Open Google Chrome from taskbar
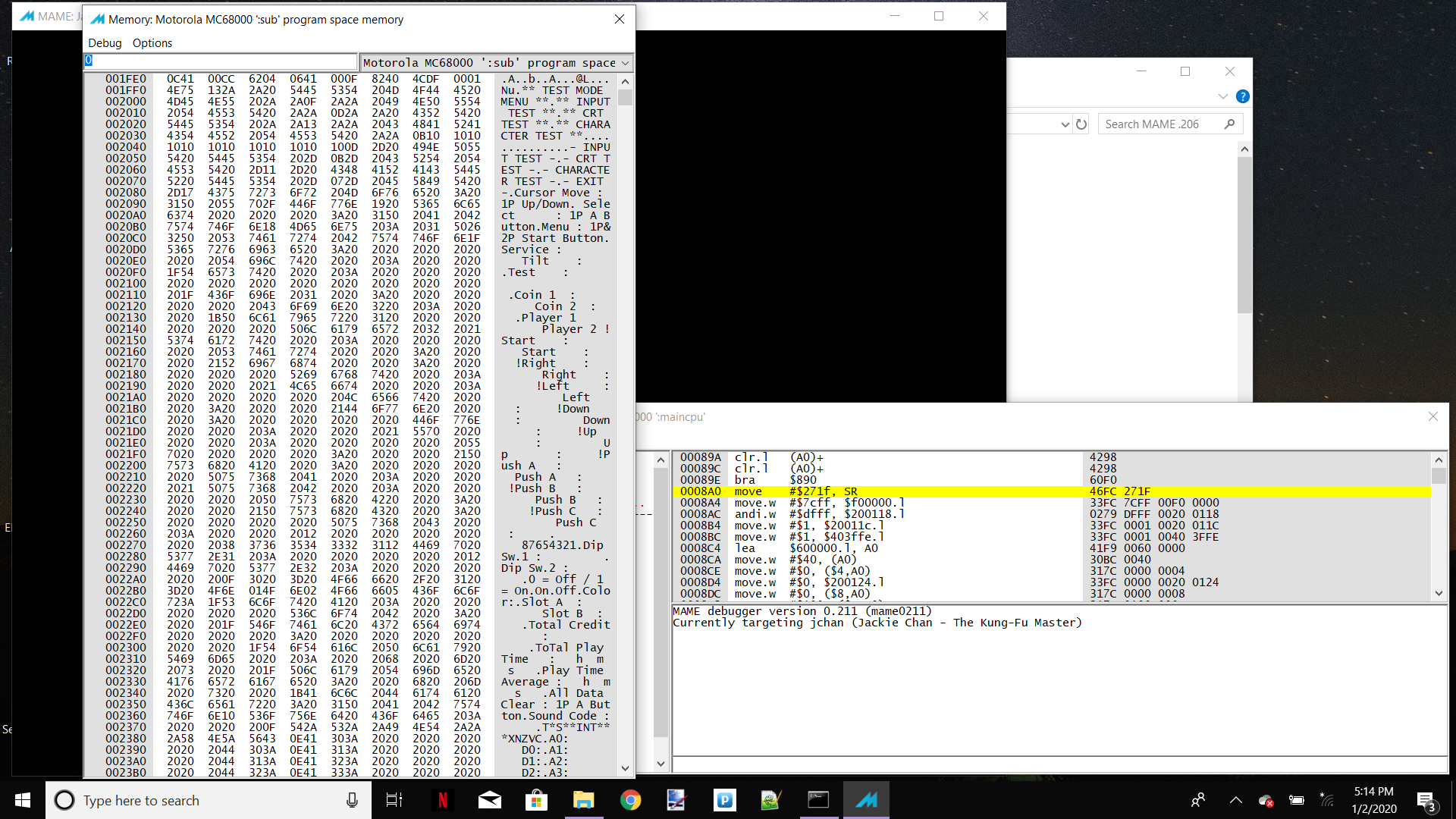 [x=630, y=800]
